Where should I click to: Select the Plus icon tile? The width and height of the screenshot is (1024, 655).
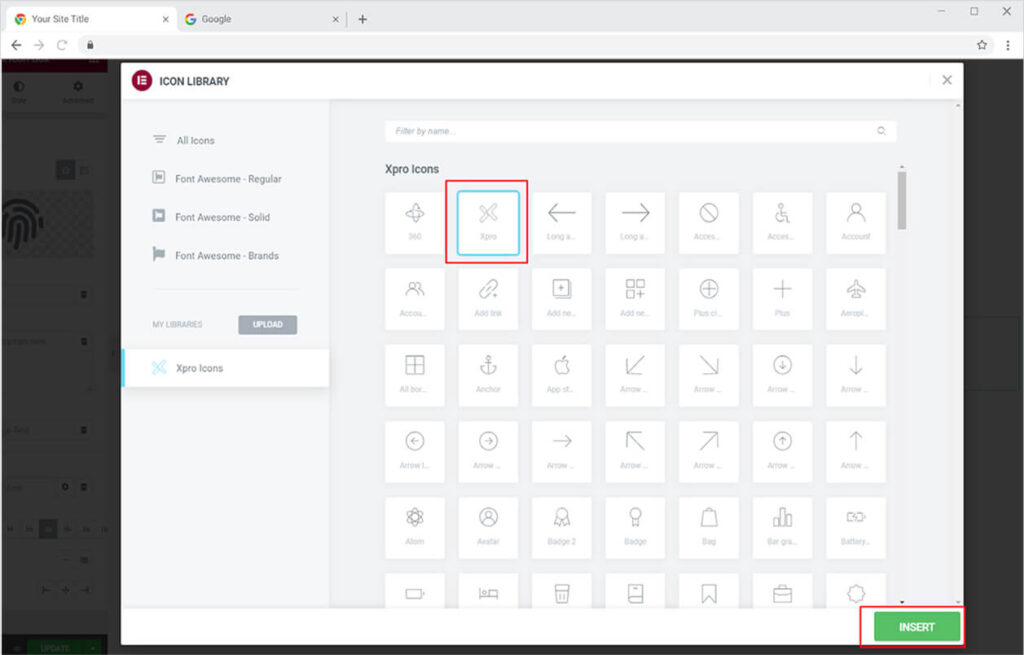pos(782,298)
